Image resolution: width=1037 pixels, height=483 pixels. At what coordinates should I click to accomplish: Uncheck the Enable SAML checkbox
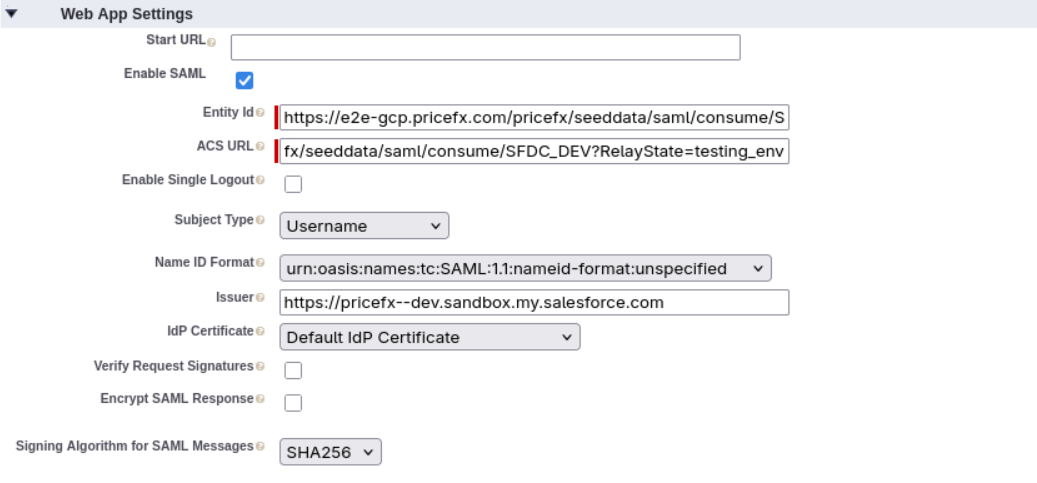click(x=243, y=80)
